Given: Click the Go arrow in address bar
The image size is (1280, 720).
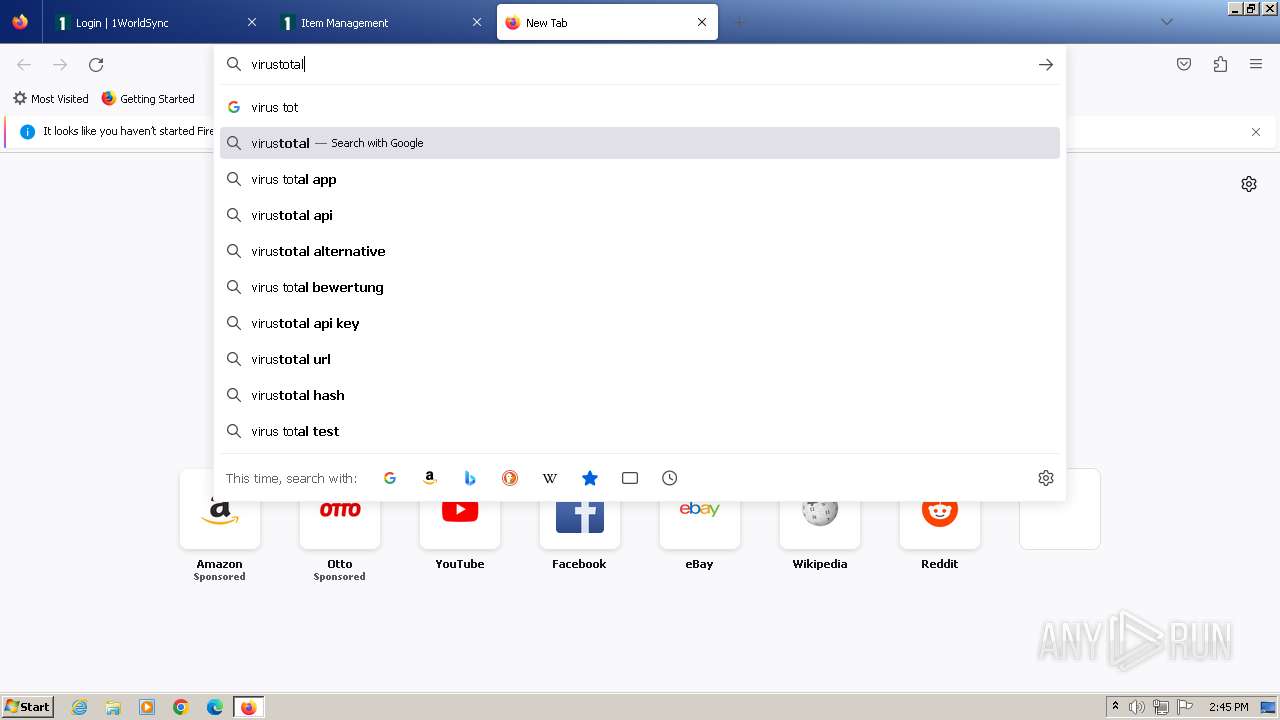Looking at the screenshot, I should [1046, 64].
